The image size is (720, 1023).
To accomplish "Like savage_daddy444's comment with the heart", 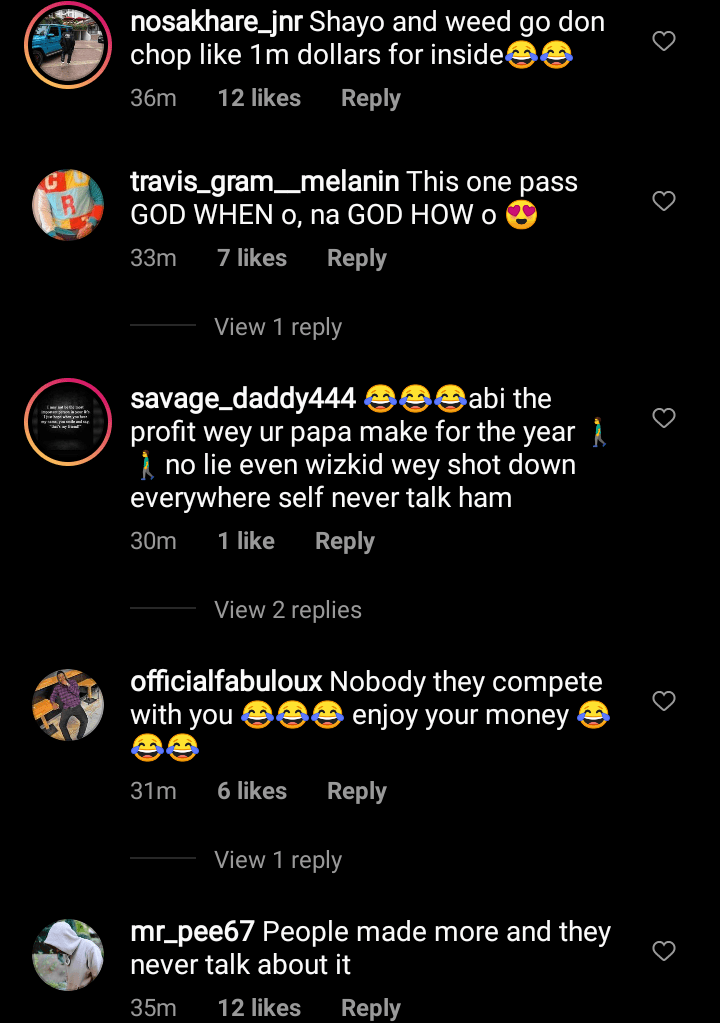I will (664, 418).
